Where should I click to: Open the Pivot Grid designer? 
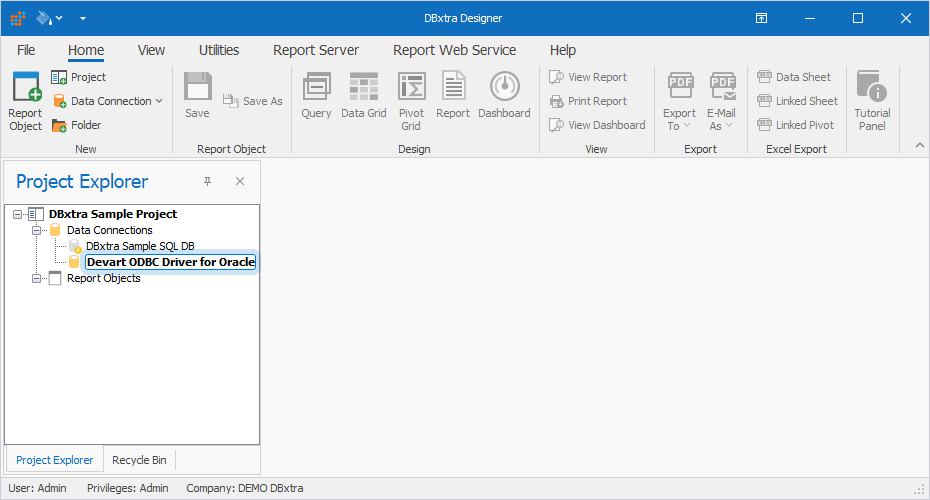pyautogui.click(x=411, y=101)
